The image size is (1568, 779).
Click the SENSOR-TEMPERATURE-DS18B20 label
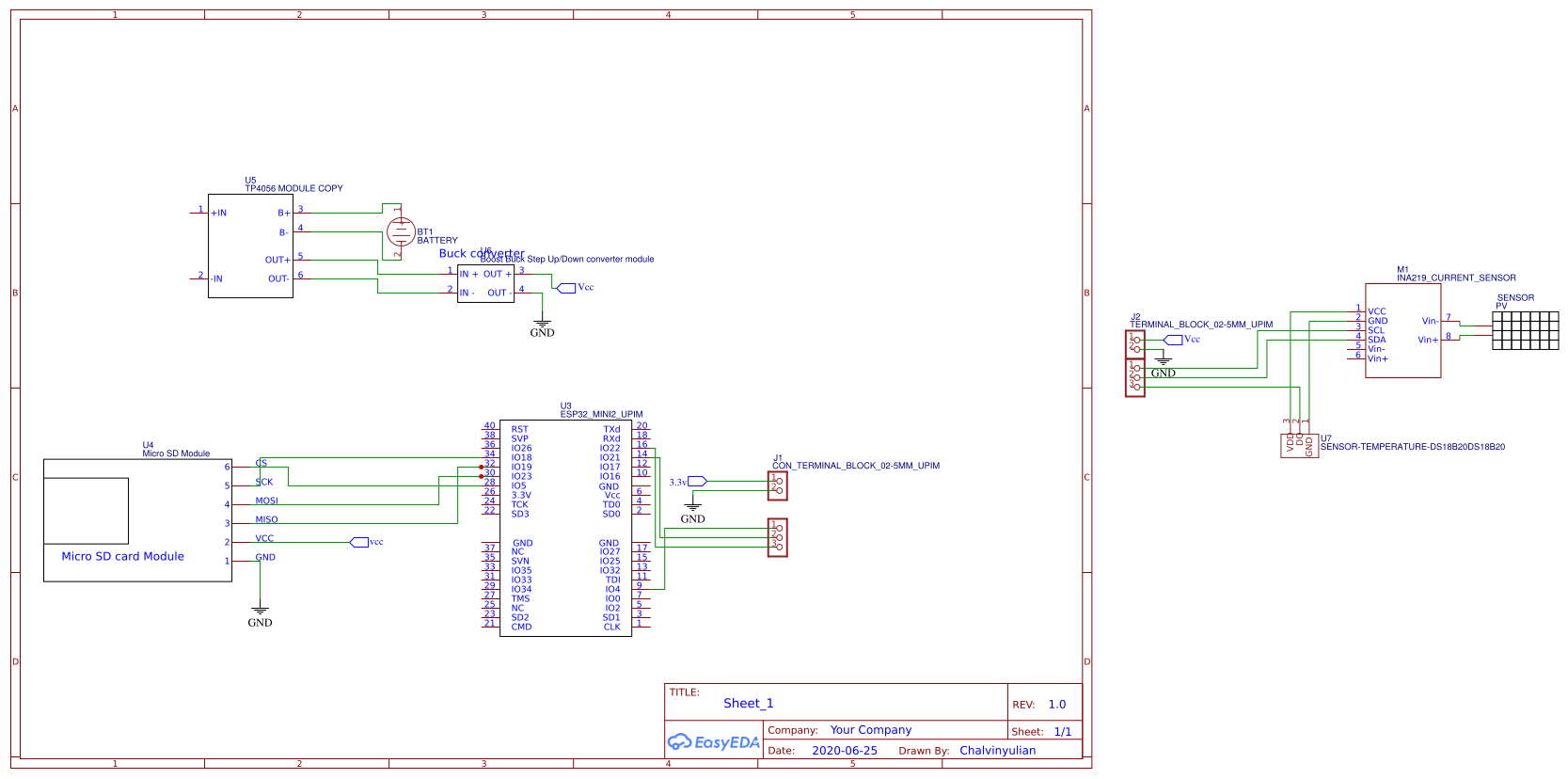coord(1413,447)
